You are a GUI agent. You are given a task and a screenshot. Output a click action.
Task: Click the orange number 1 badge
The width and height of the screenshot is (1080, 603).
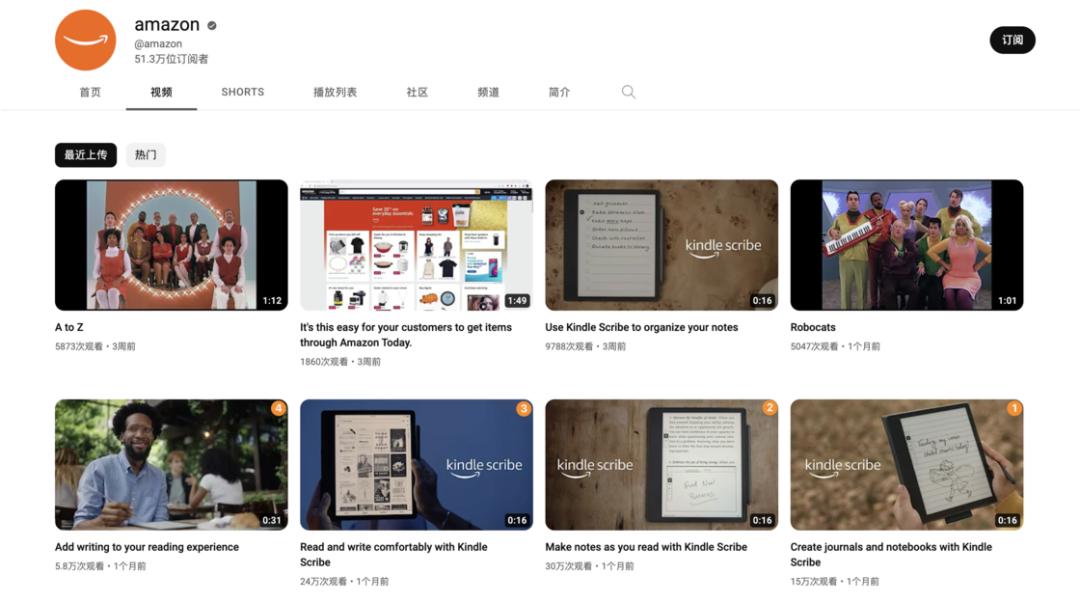point(1014,408)
